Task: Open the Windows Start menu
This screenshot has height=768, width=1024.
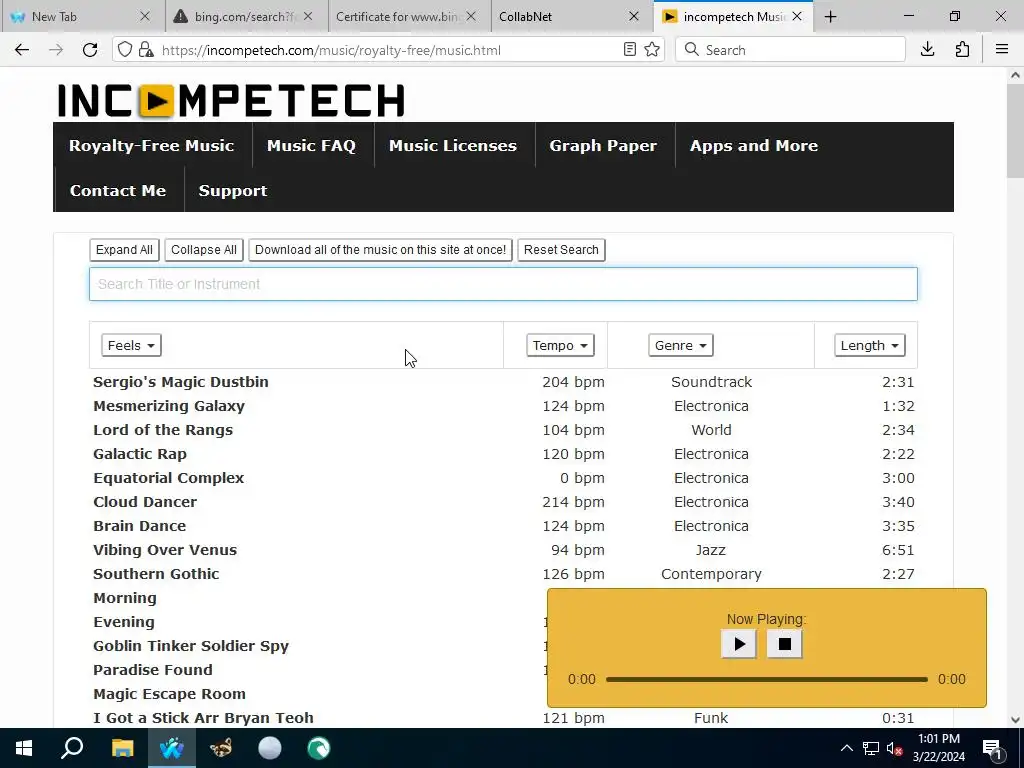Action: (x=24, y=748)
